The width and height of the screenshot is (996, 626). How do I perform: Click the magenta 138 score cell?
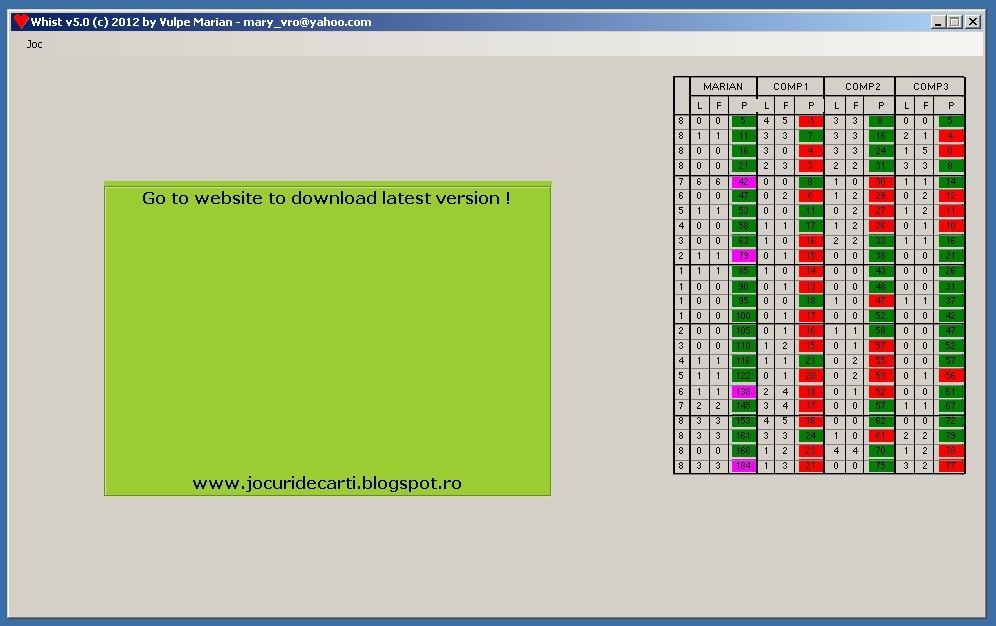pos(743,392)
